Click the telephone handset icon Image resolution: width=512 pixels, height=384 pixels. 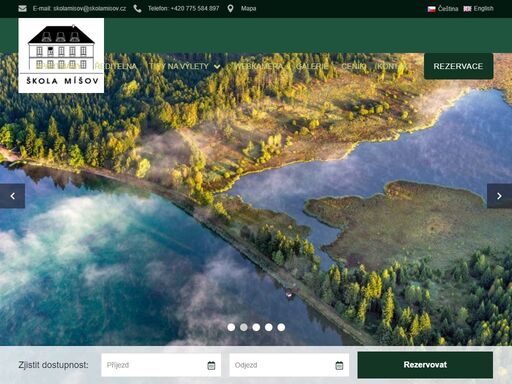(137, 9)
